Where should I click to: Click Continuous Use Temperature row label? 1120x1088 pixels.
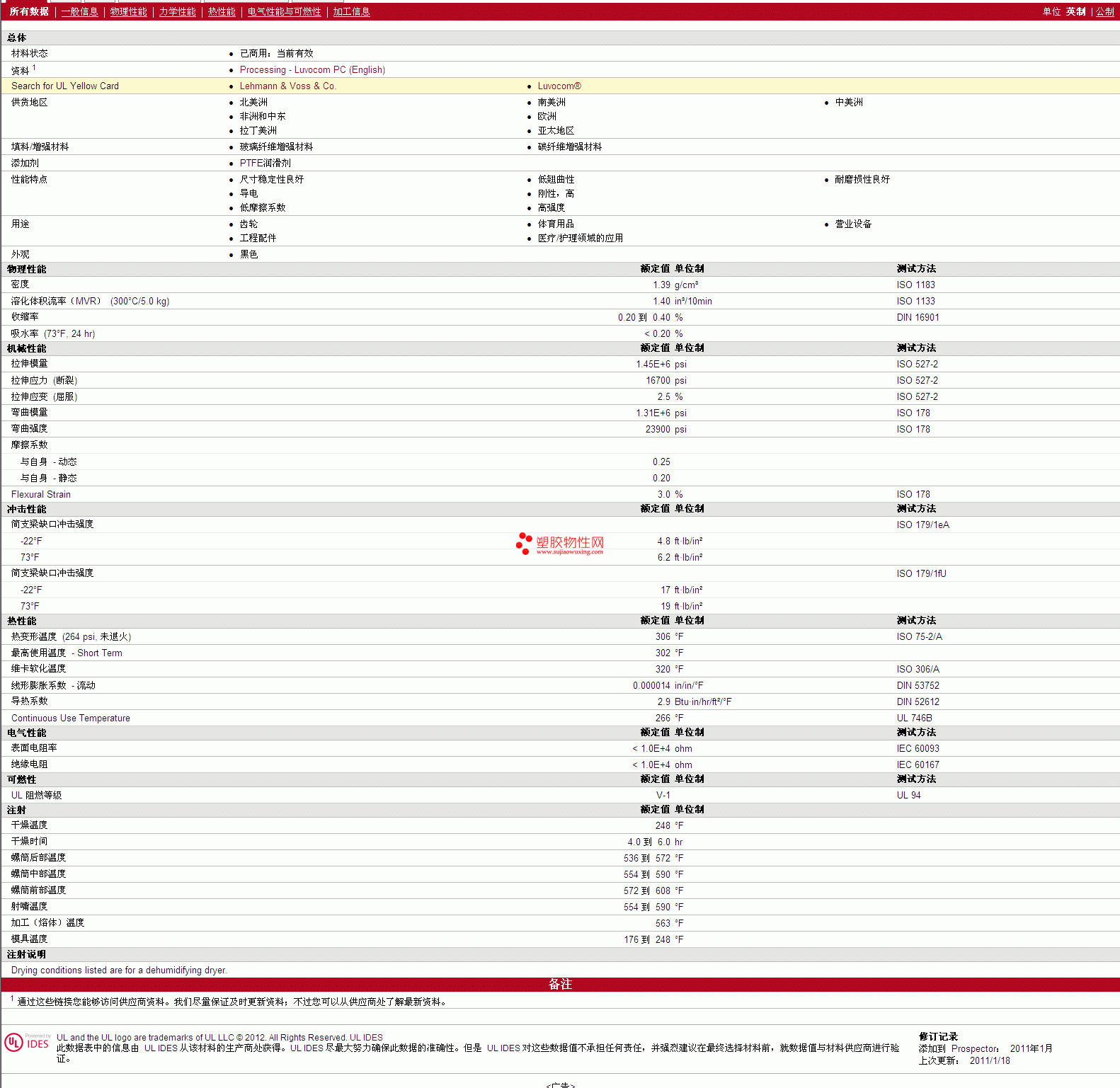pyautogui.click(x=71, y=718)
